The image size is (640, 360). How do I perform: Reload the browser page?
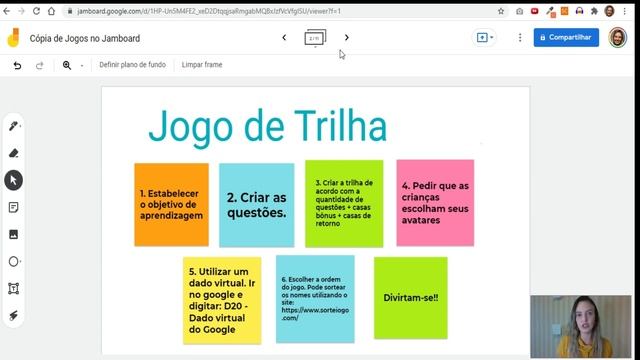coord(36,11)
